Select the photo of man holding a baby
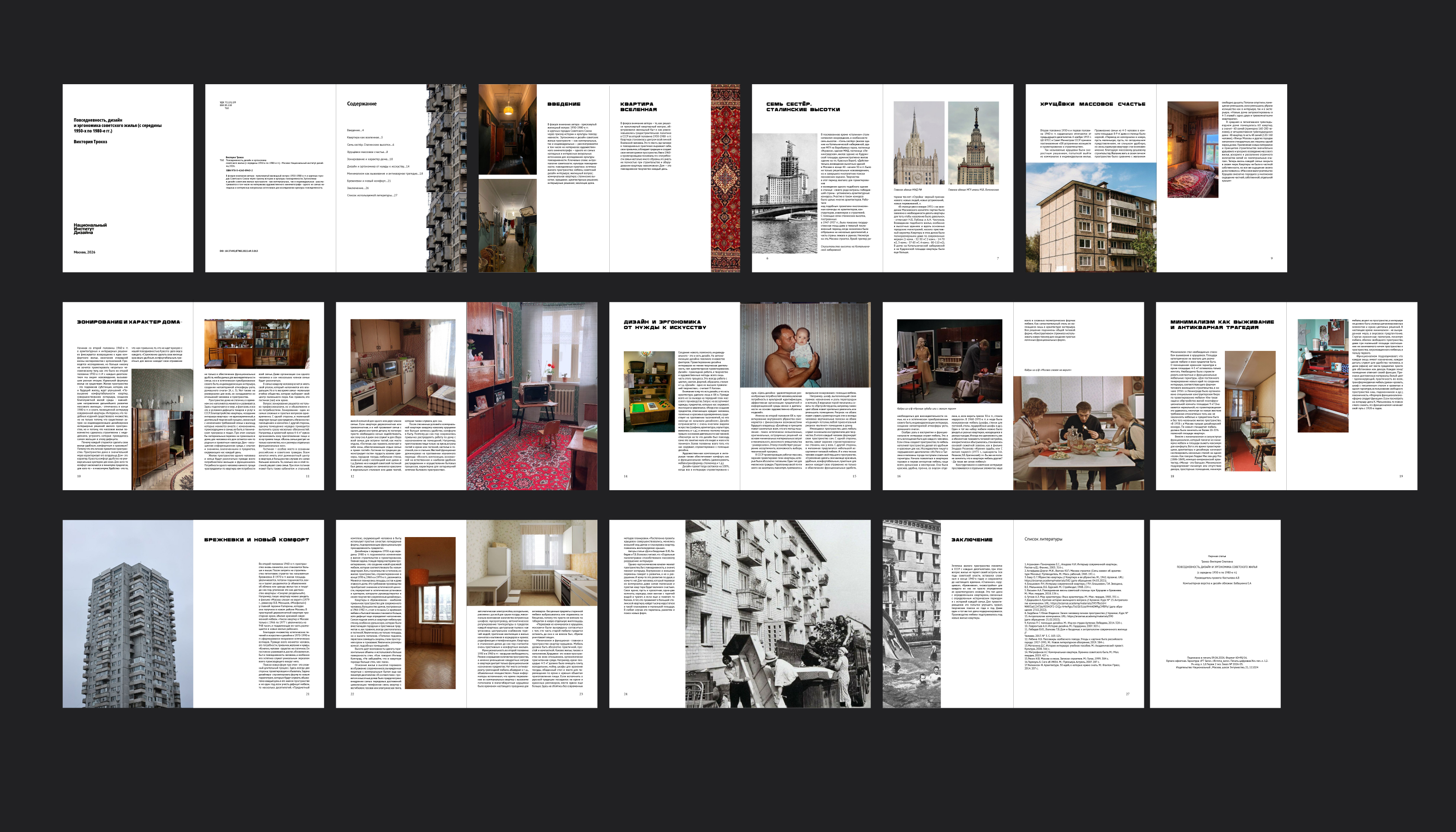This screenshot has height=832, width=1456. [x=805, y=345]
